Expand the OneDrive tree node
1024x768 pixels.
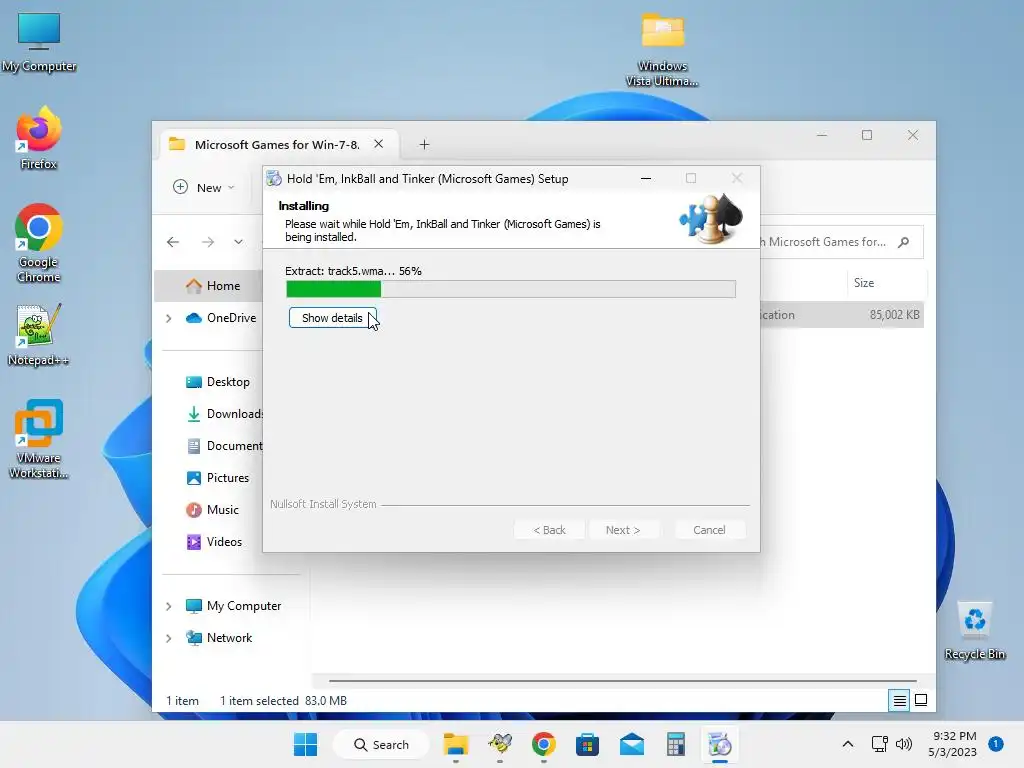point(168,318)
